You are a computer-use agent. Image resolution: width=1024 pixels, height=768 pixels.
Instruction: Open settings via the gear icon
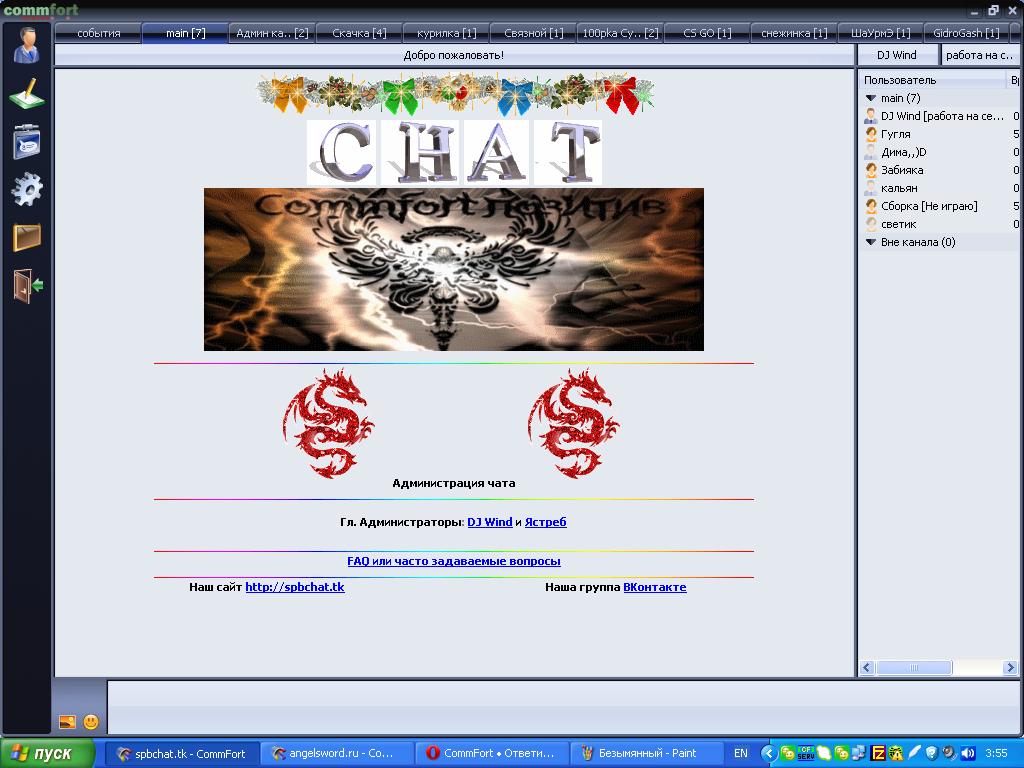coord(26,189)
